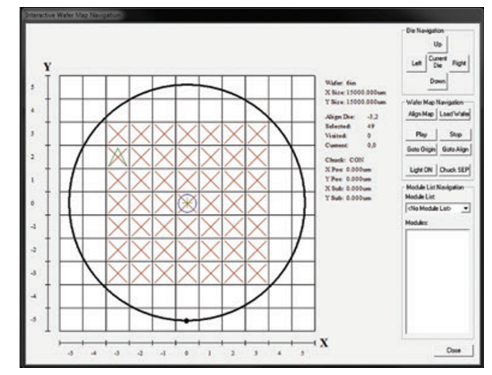Select the green alignment die marker
Viewport: 492px width, 375px height.
pyautogui.click(x=118, y=157)
